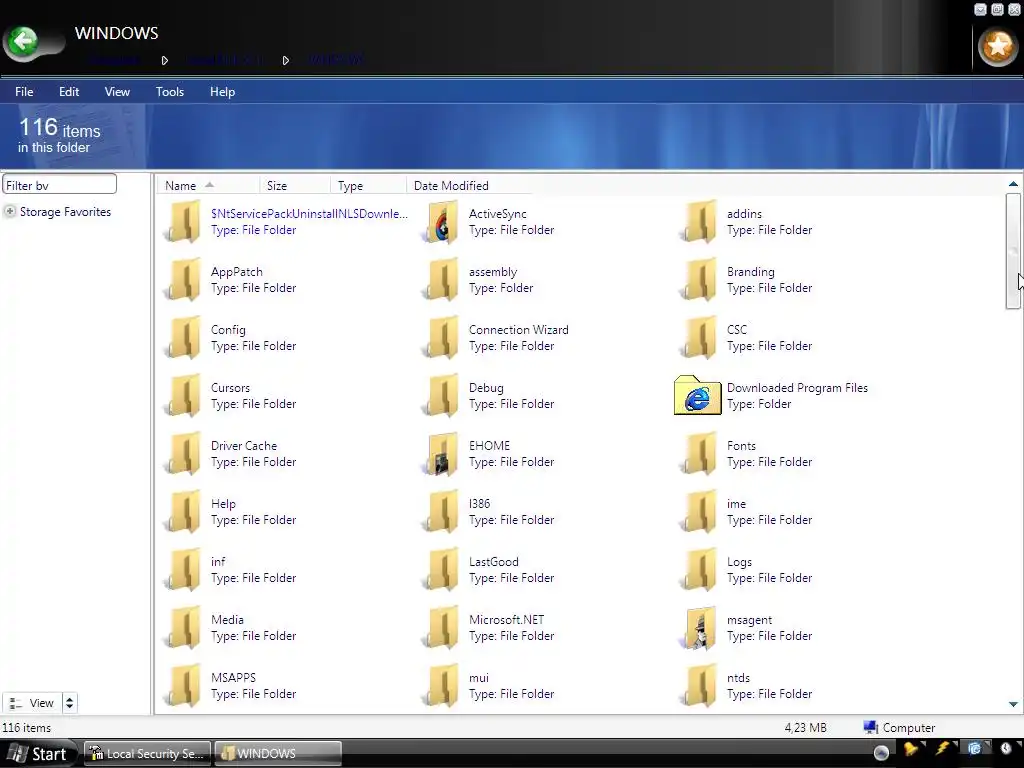This screenshot has width=1024, height=768.
Task: Click first breadcrumb arrow in address path
Action: click(x=165, y=60)
